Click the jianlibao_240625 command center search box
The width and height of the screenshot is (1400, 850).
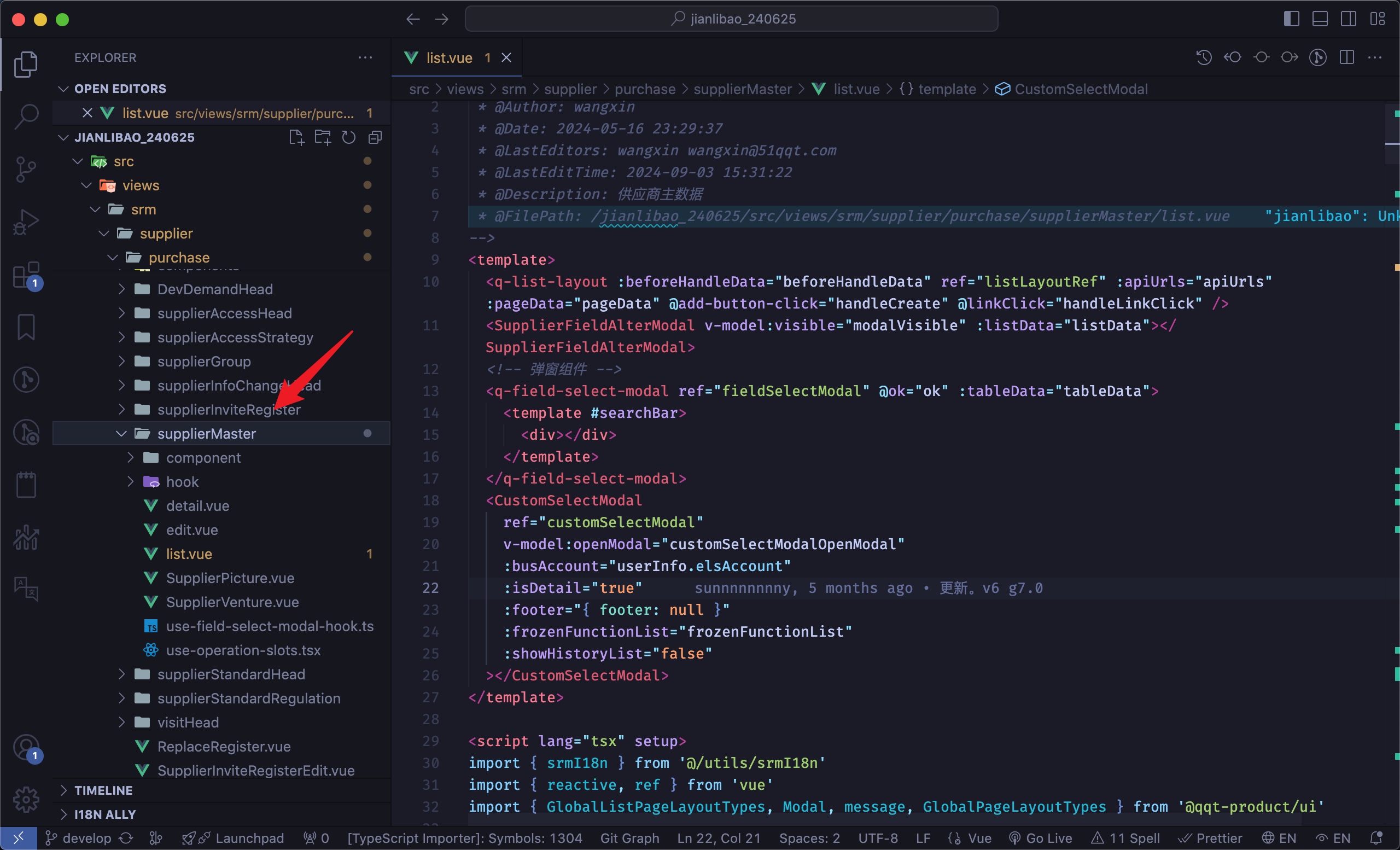pyautogui.click(x=731, y=19)
